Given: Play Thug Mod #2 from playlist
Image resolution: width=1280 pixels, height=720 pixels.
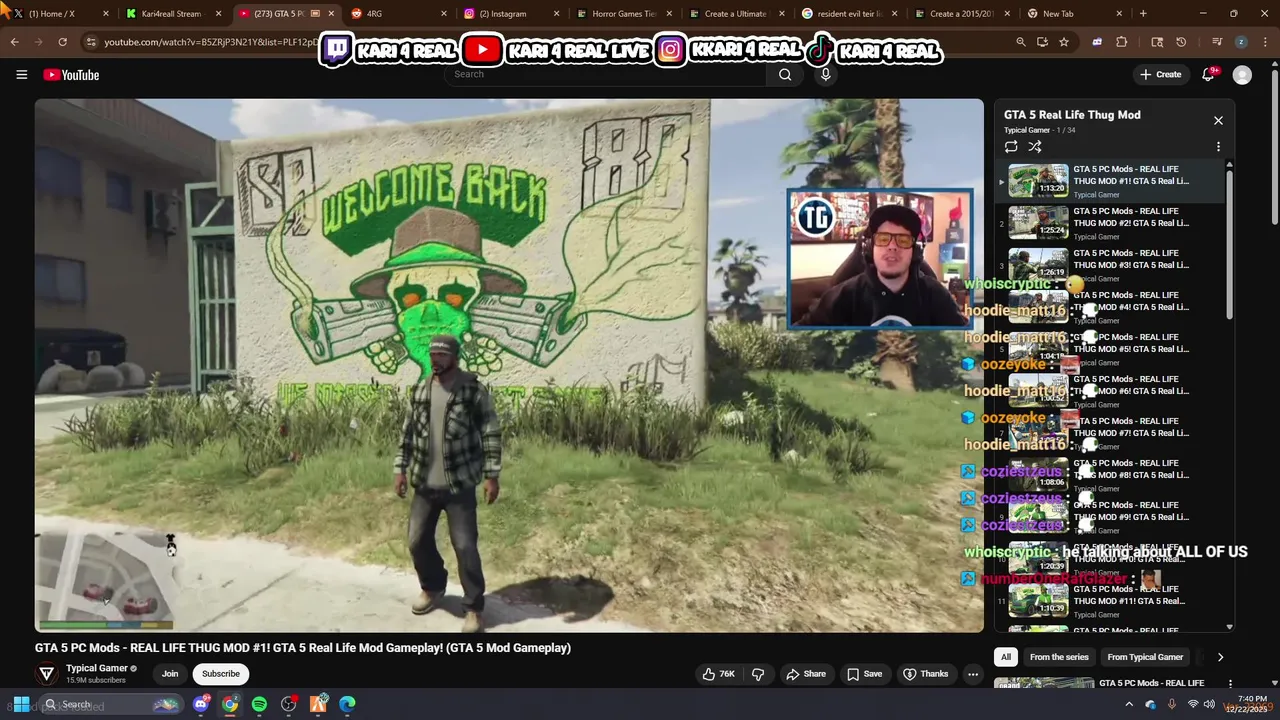Looking at the screenshot, I should coord(1110,224).
